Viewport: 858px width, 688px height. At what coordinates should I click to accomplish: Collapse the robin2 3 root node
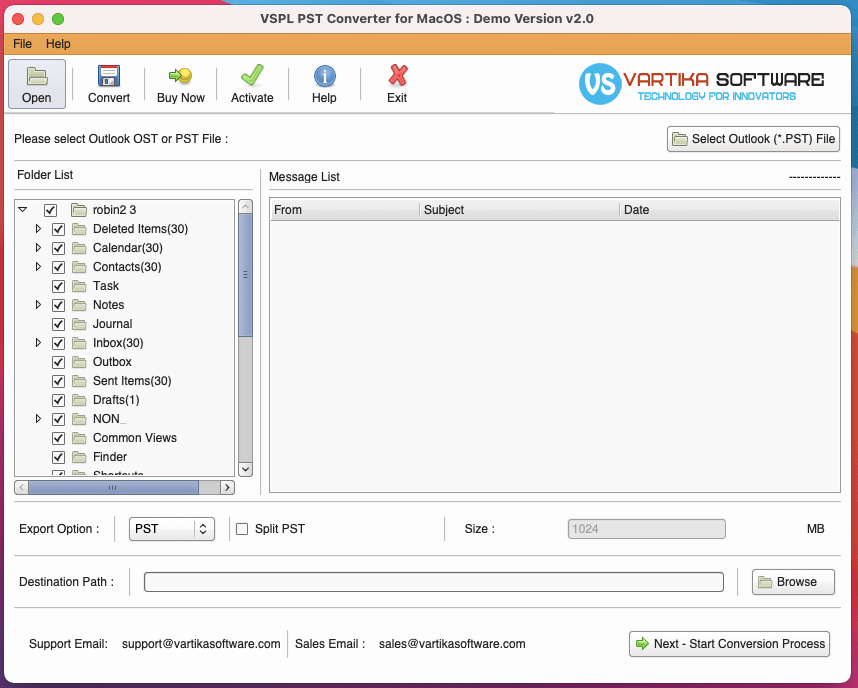click(22, 209)
